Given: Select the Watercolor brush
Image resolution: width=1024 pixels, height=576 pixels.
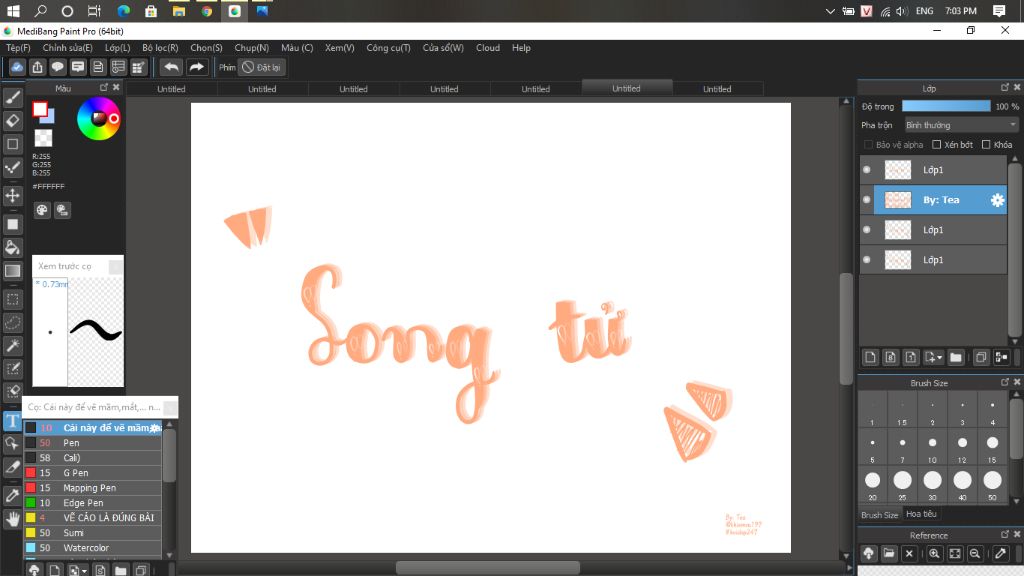Looking at the screenshot, I should (93, 548).
